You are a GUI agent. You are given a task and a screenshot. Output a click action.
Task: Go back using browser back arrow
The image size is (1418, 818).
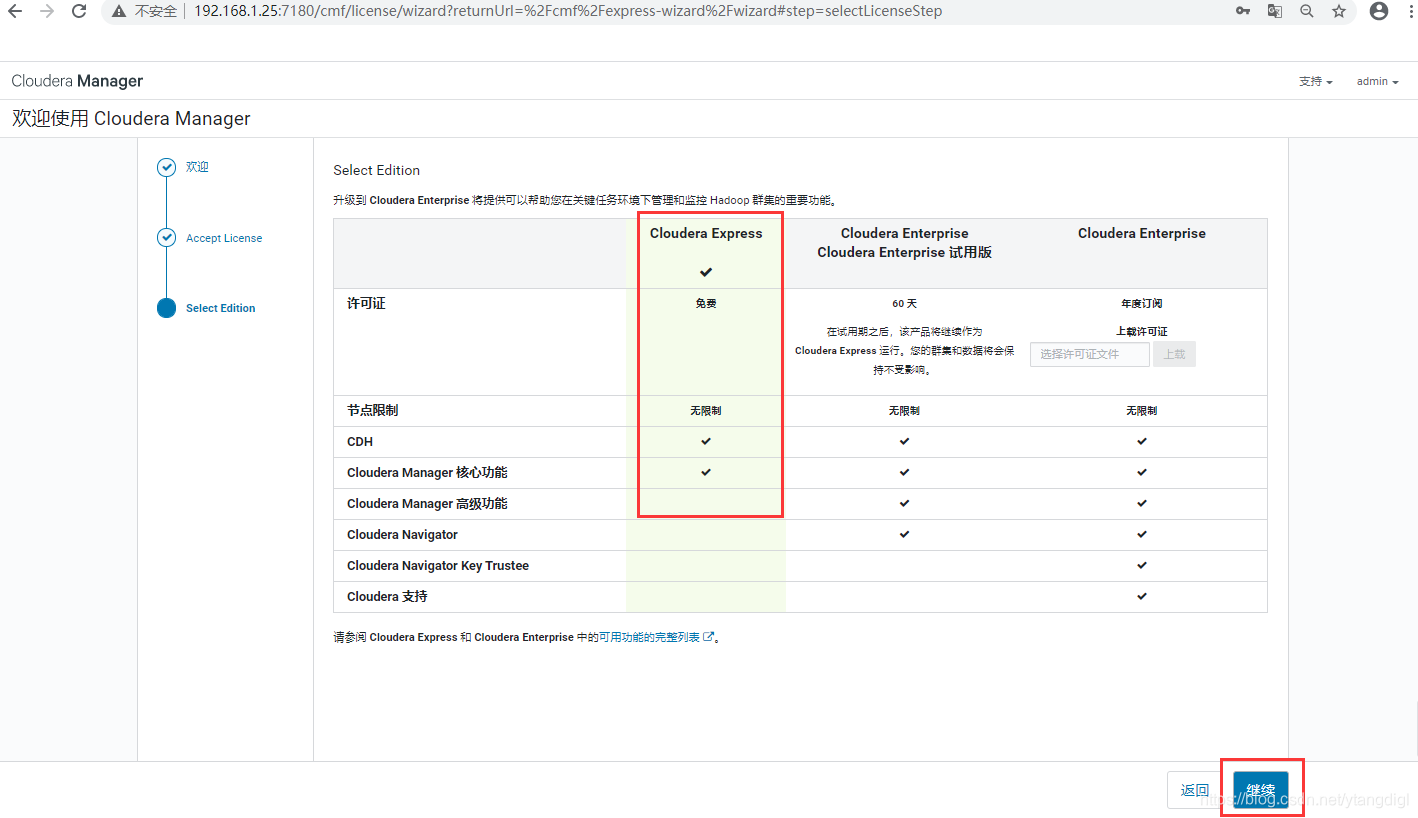(x=15, y=12)
